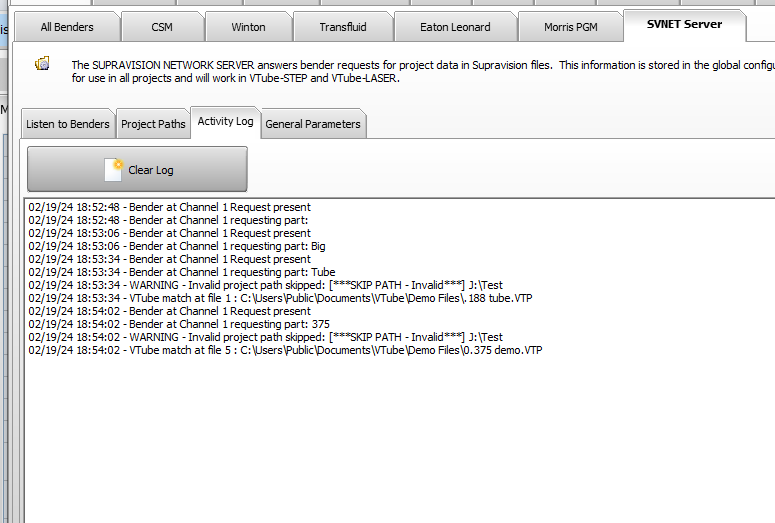Select the empty 18:52:48 requesting part line
Screen dimensions: 775x523
coord(168,220)
